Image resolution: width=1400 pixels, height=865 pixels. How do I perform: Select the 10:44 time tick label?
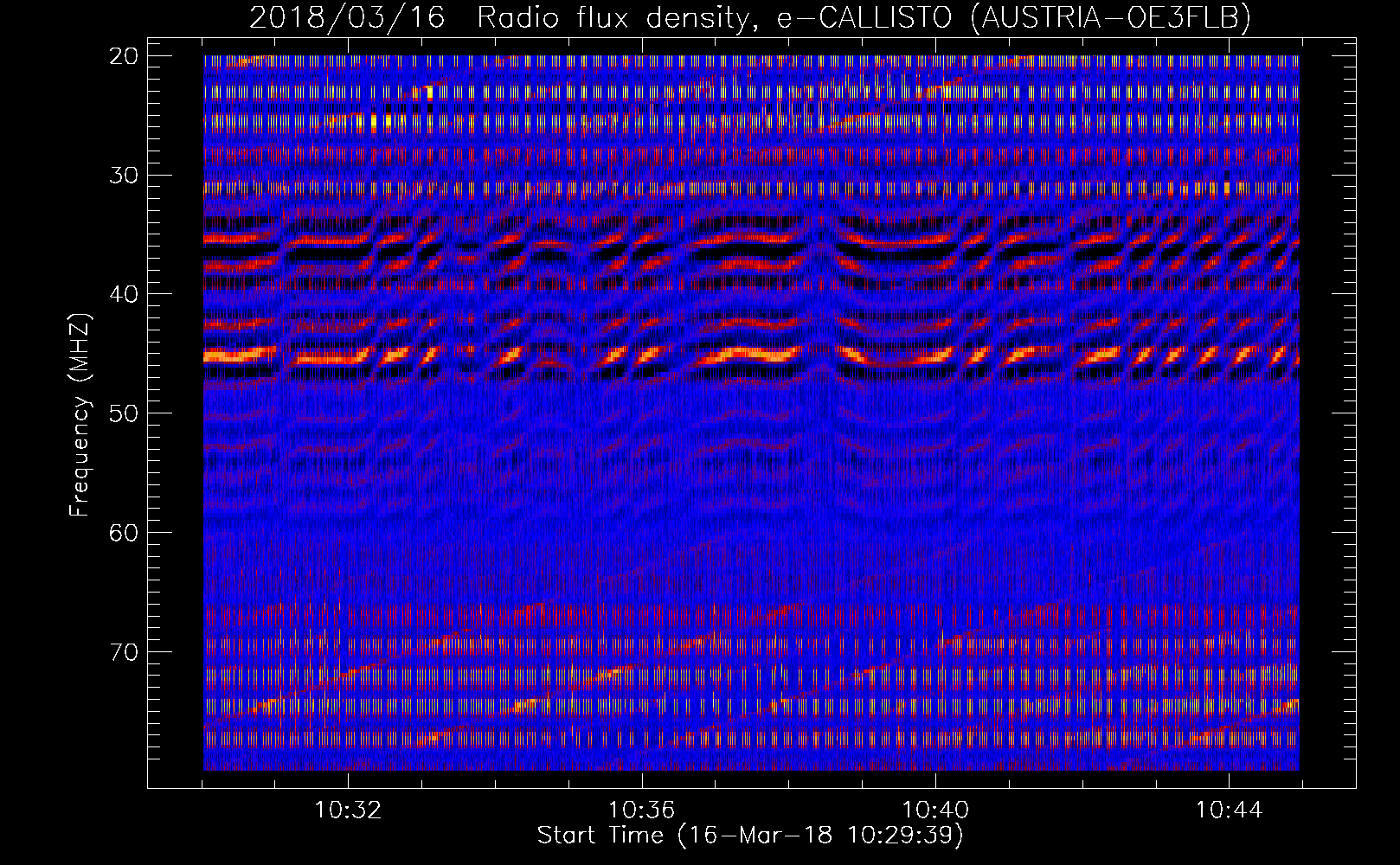coord(1230,811)
